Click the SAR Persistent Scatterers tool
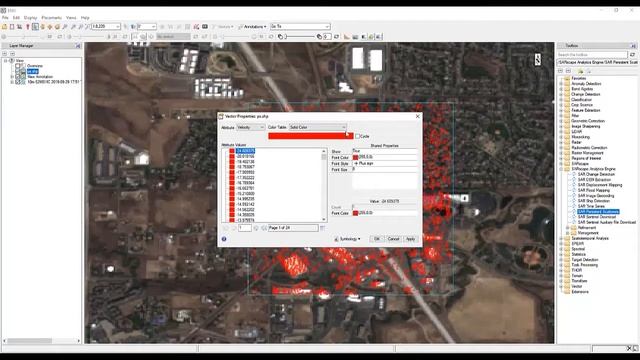The height and width of the screenshot is (360, 640). click(598, 211)
